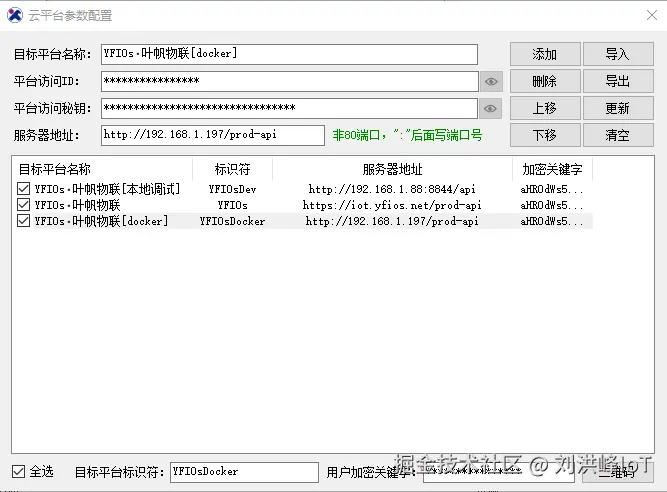Click the 清空 button

click(x=618, y=135)
